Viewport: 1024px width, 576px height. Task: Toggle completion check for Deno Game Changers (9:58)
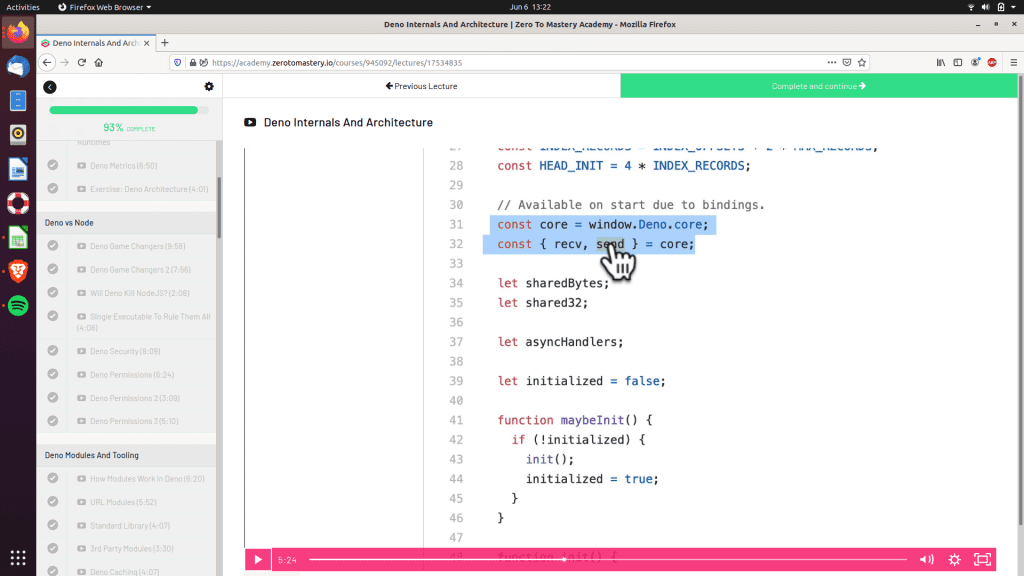click(53, 246)
